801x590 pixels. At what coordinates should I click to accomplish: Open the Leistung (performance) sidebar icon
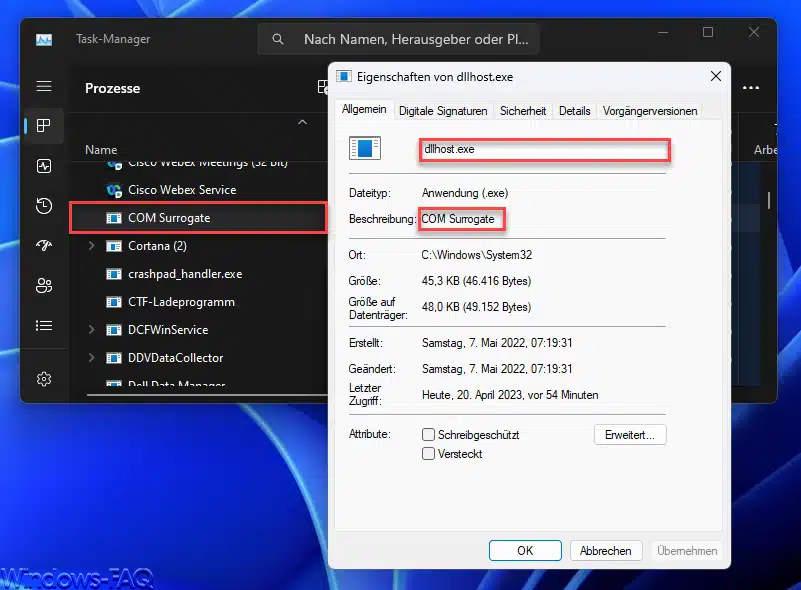pyautogui.click(x=44, y=166)
